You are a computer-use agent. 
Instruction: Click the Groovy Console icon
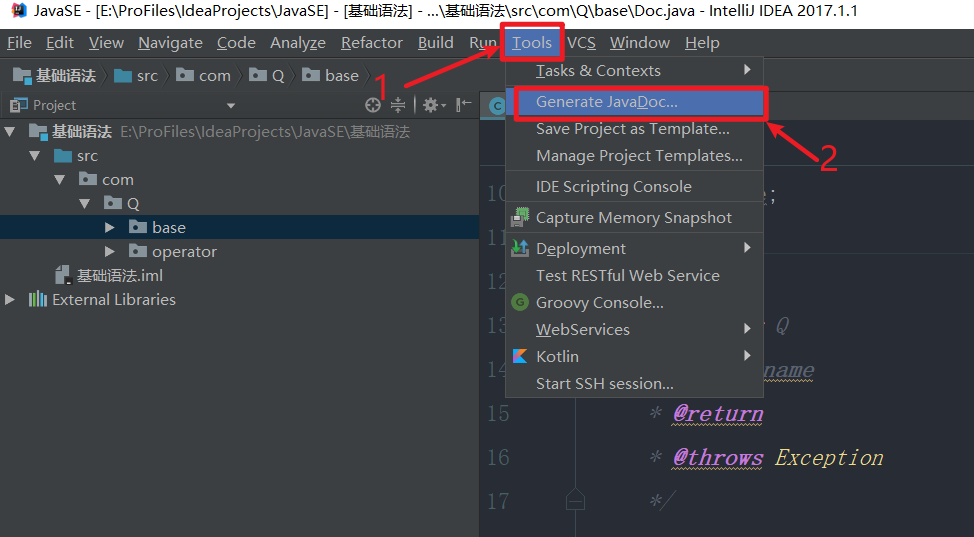pos(520,302)
